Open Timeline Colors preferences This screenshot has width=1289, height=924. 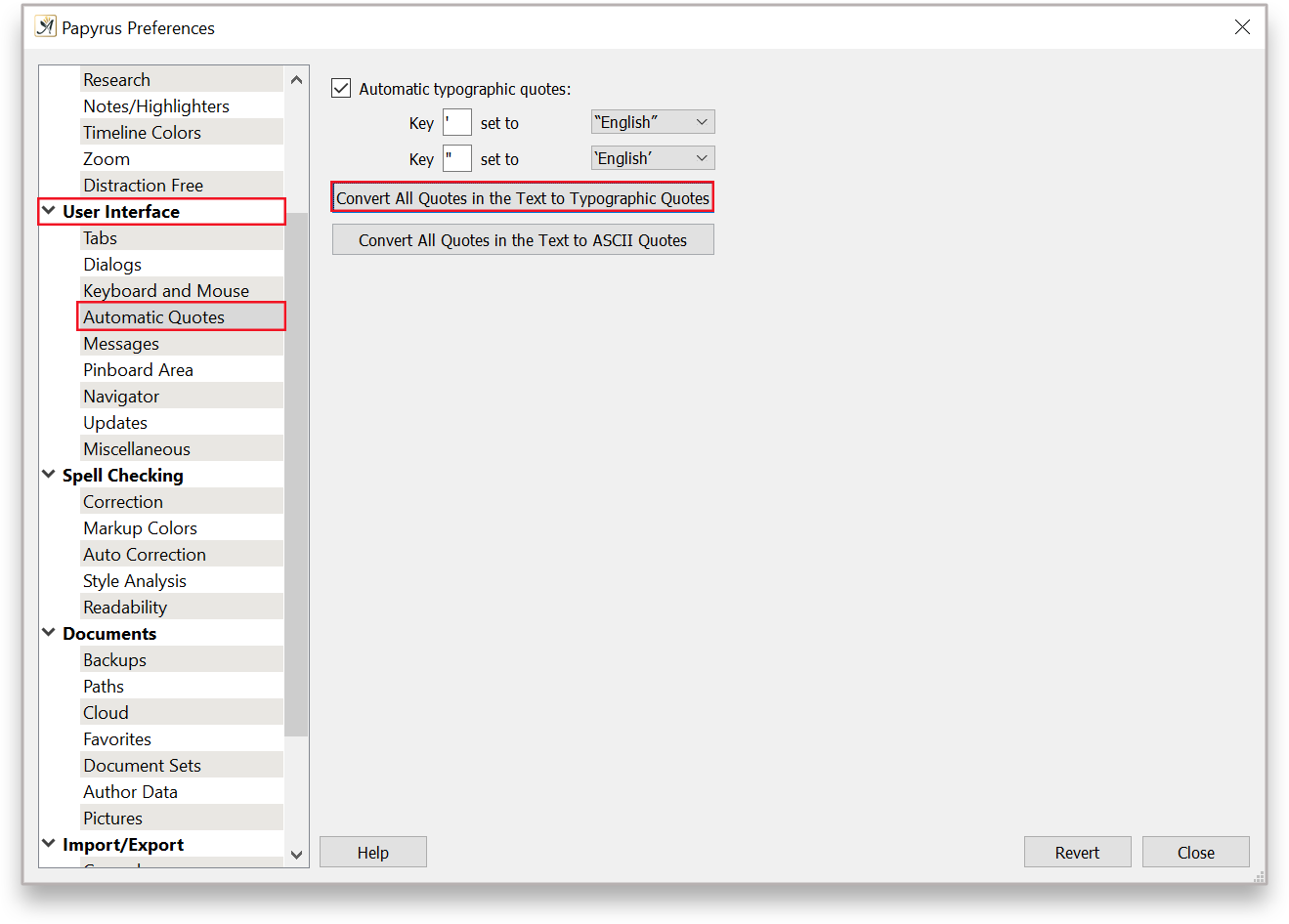click(x=182, y=132)
